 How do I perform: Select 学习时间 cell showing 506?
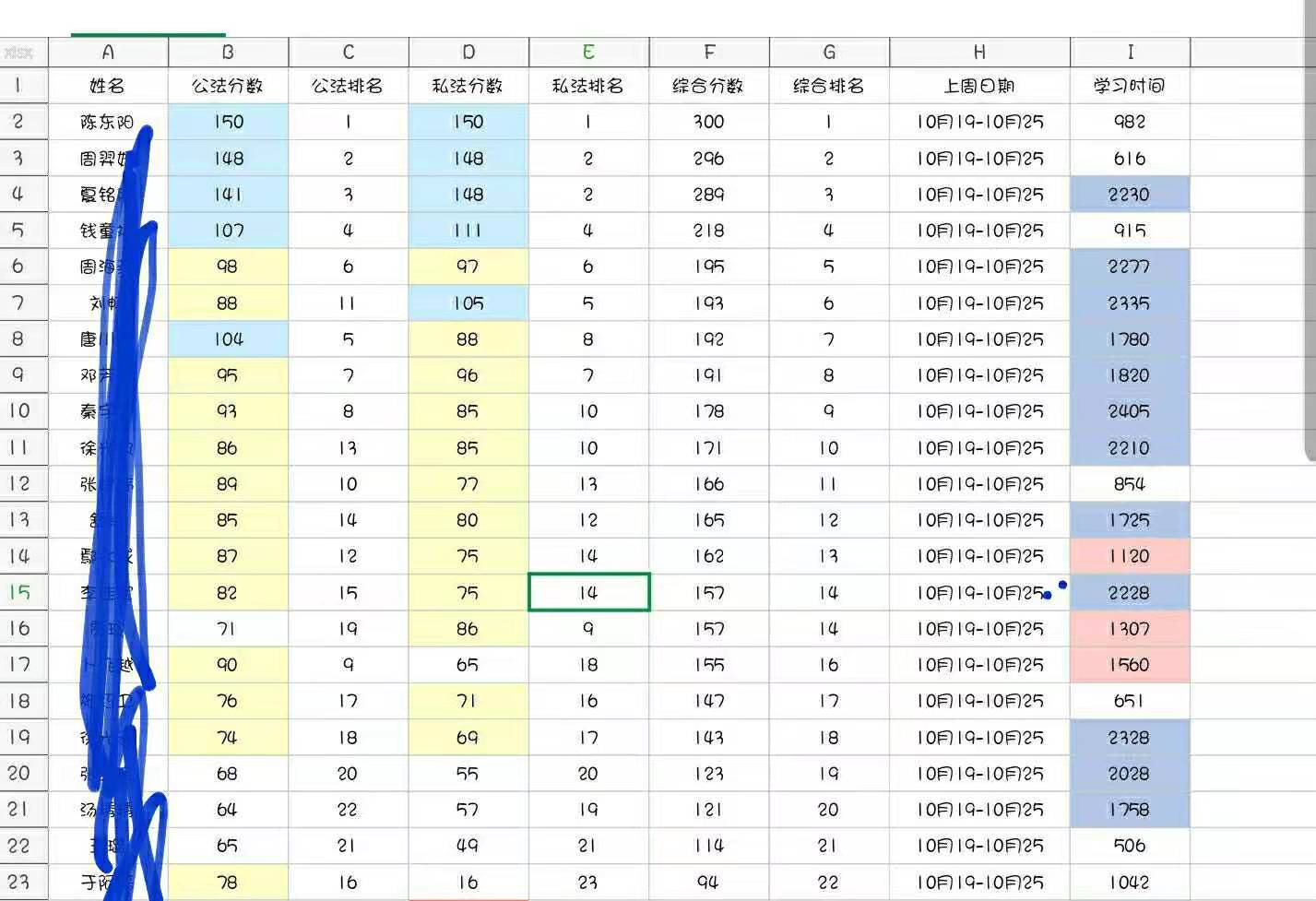click(x=1130, y=846)
